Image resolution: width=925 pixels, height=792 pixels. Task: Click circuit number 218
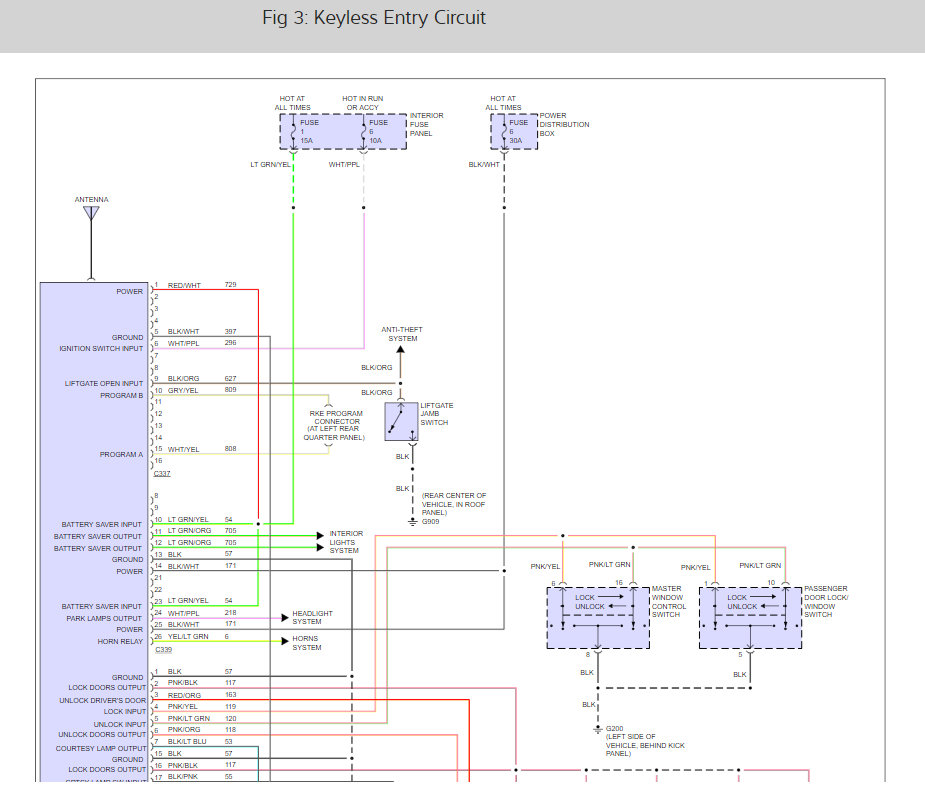pyautogui.click(x=230, y=613)
